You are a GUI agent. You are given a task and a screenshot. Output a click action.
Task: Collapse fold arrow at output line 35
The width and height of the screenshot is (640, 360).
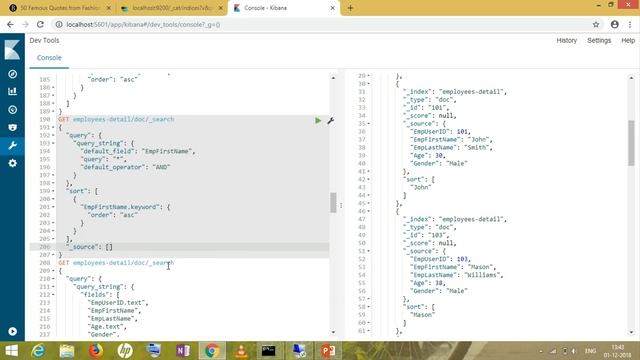[369, 123]
